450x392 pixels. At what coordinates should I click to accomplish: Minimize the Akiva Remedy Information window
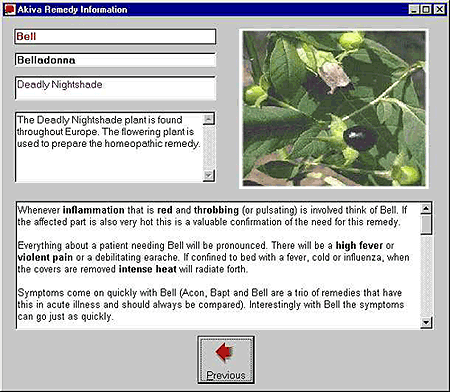point(414,9)
